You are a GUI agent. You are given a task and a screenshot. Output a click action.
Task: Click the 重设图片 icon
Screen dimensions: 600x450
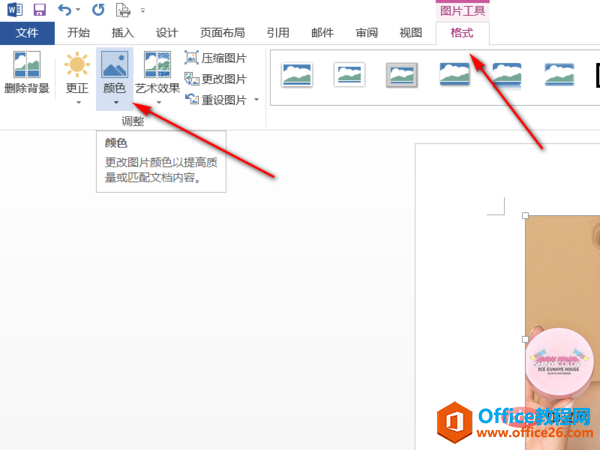tap(191, 99)
